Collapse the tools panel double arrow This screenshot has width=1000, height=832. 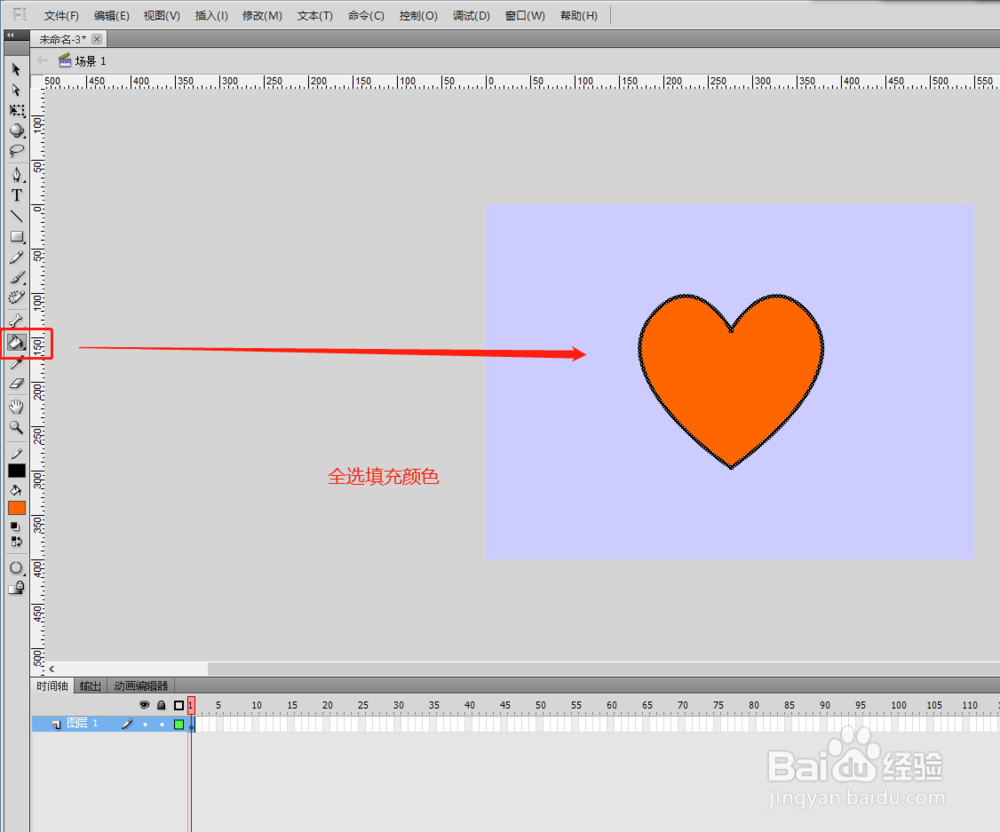point(10,35)
